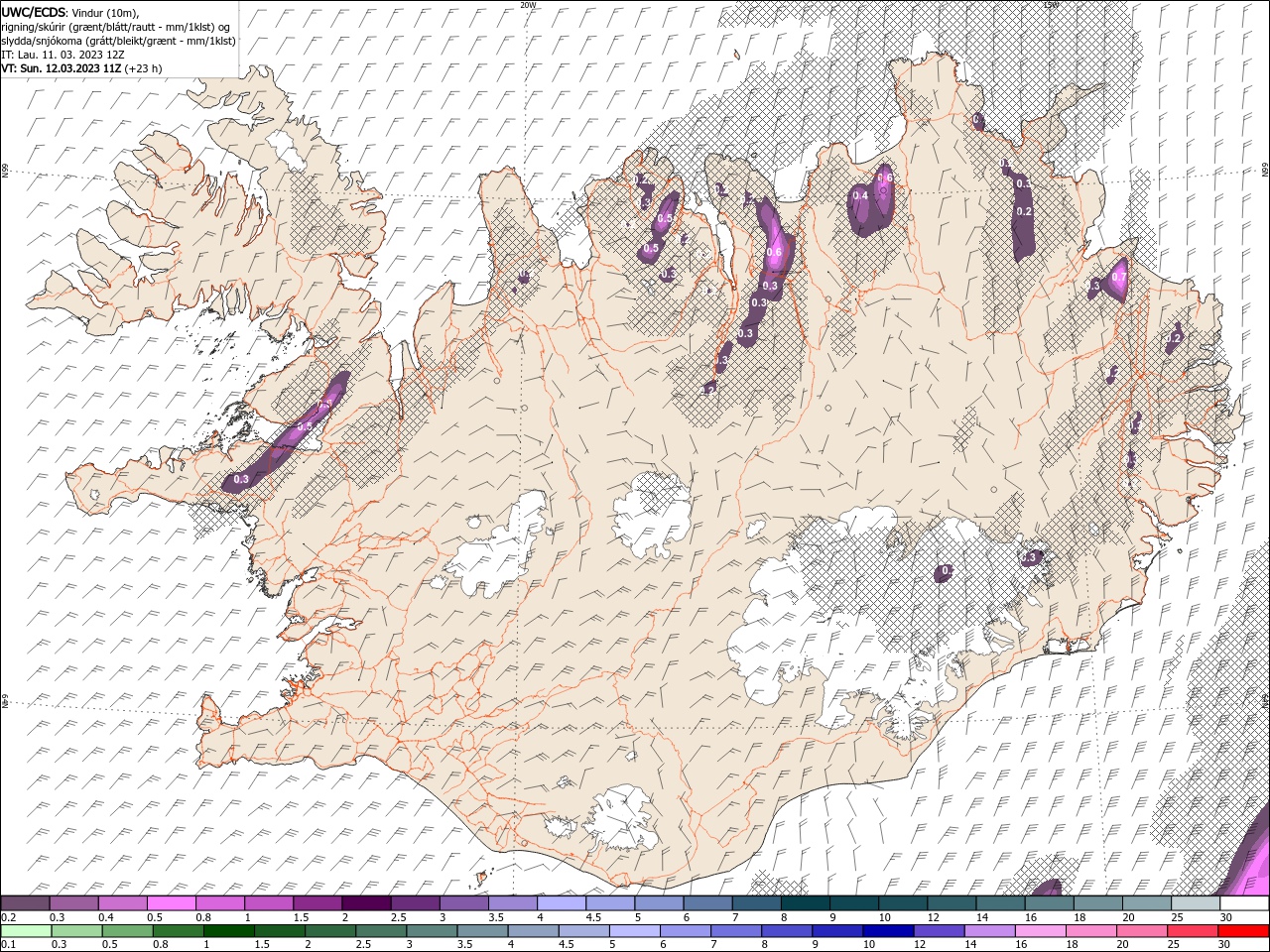This screenshot has width=1270, height=952.
Task: Click the 30 label in the lower legend row
Action: 1222,945
